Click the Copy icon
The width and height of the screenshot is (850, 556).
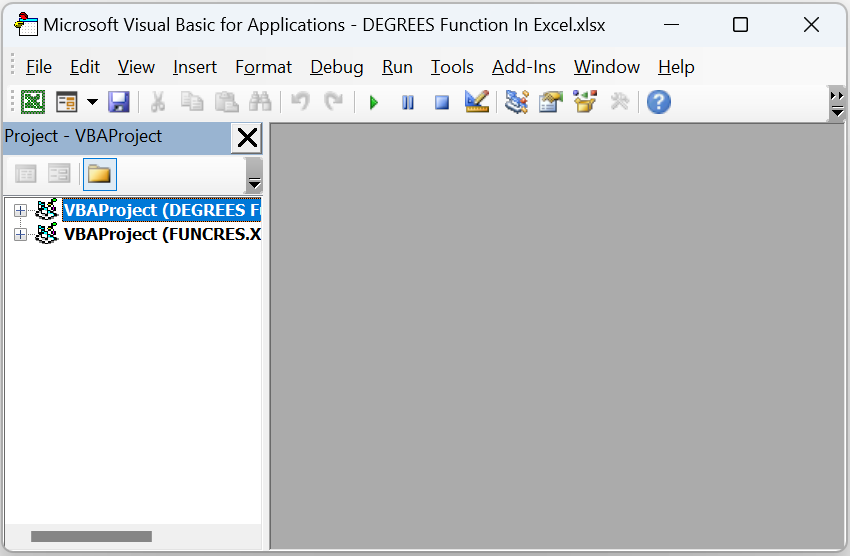(192, 102)
